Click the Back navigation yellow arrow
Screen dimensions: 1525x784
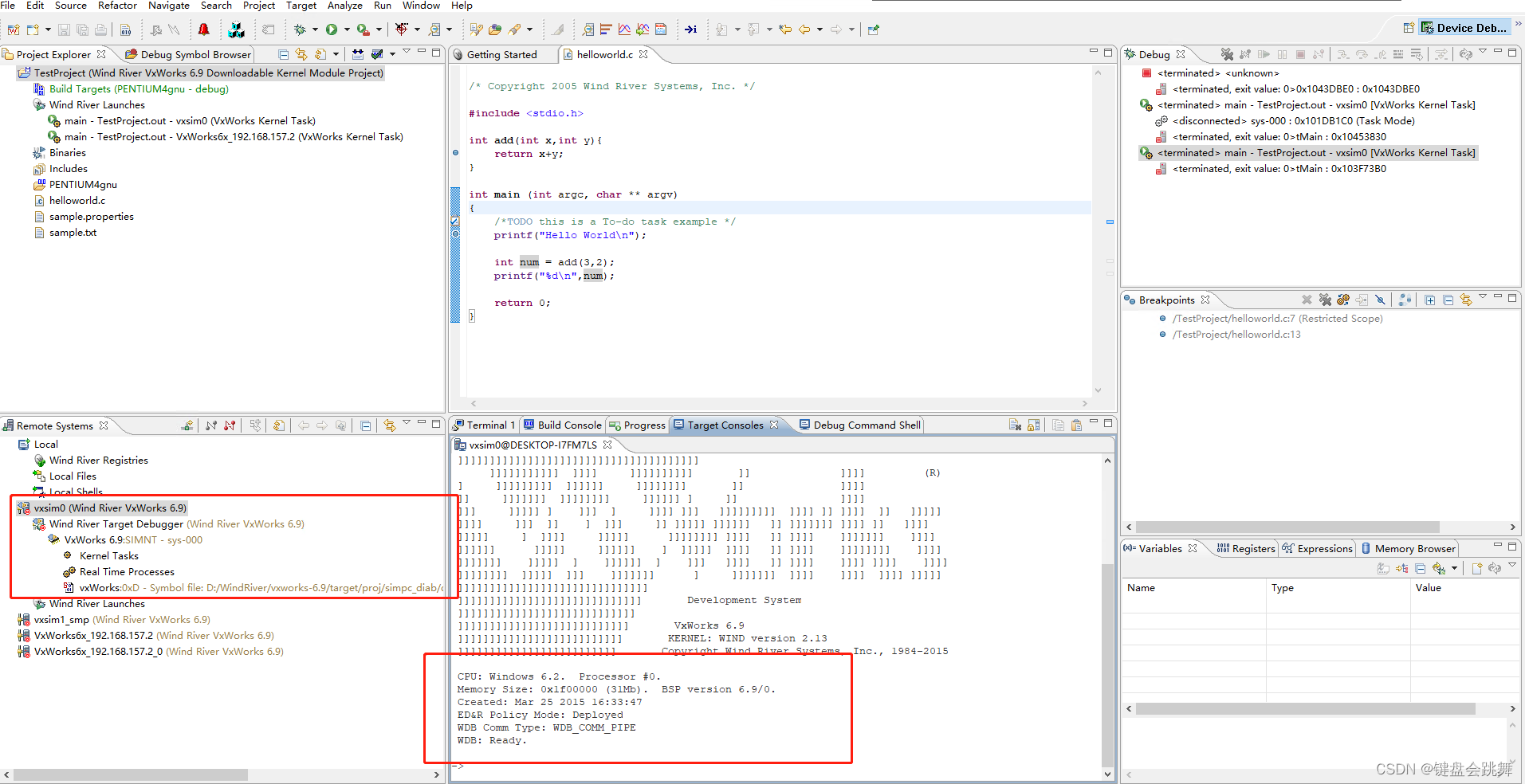pyautogui.click(x=804, y=29)
